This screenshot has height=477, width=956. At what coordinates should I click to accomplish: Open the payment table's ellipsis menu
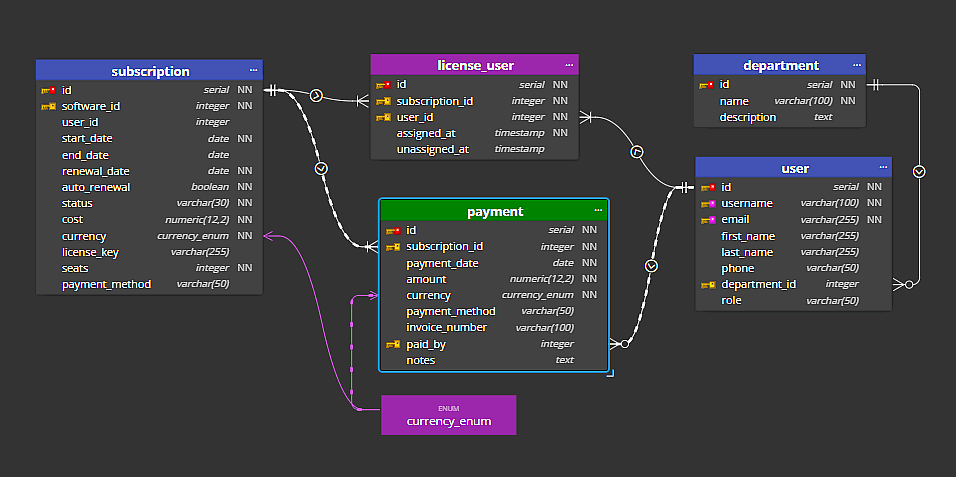pos(598,210)
